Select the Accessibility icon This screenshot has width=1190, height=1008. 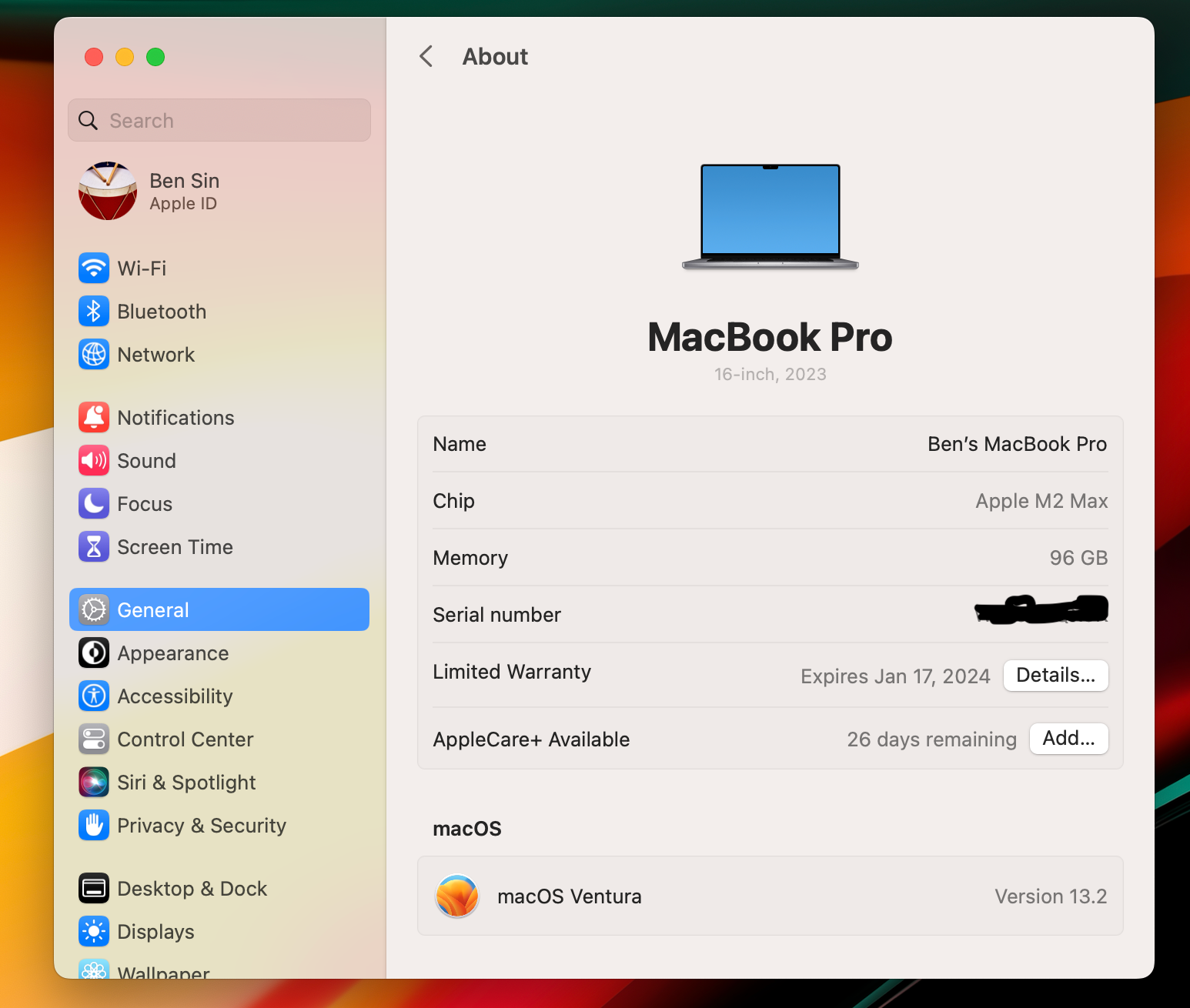coord(94,696)
